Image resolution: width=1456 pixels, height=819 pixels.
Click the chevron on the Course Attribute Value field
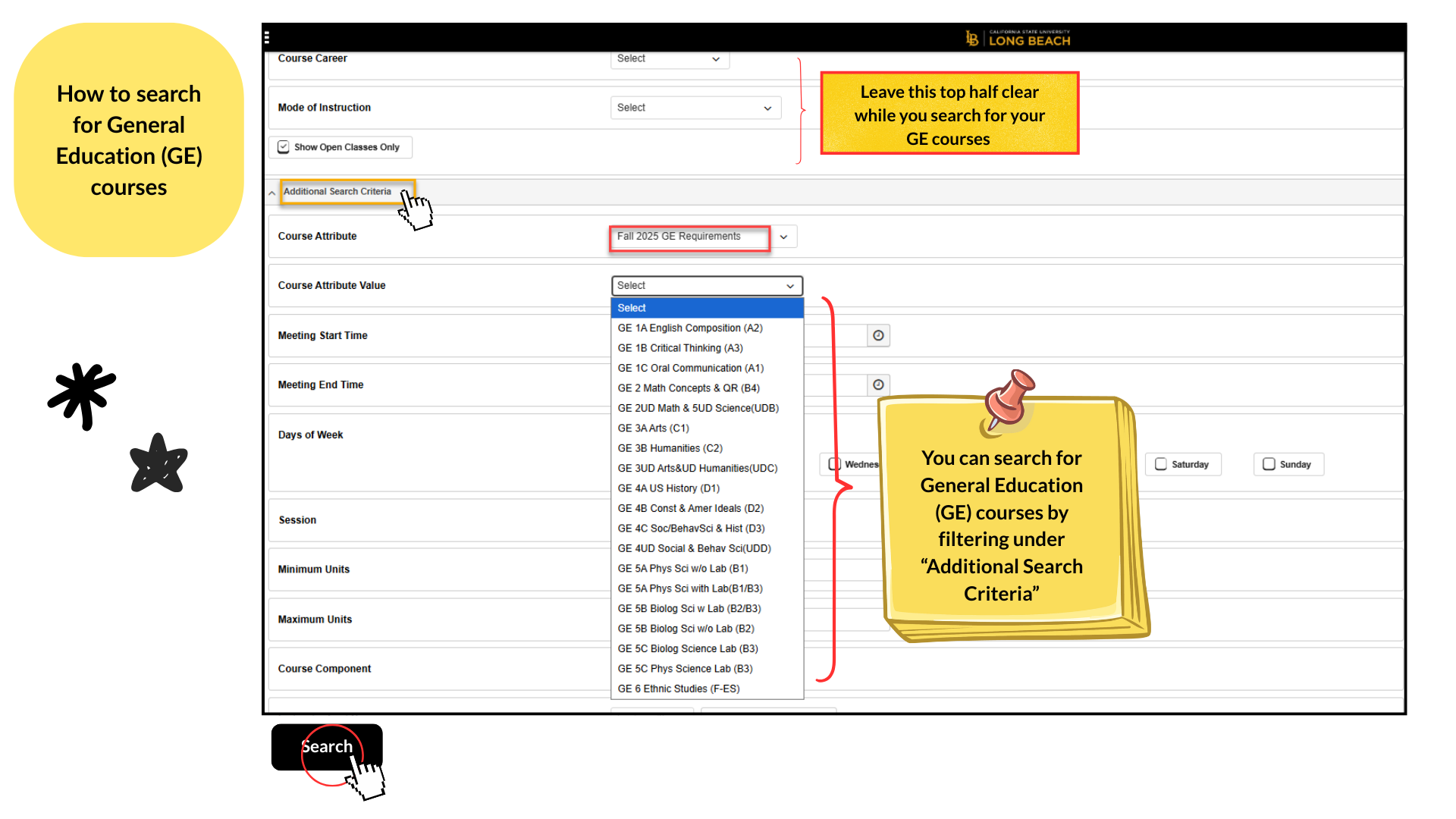click(x=792, y=286)
